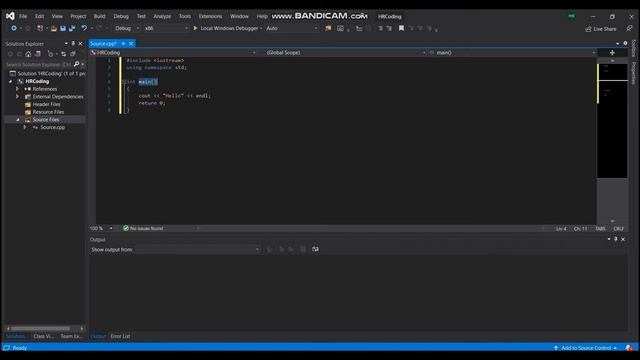The height and width of the screenshot is (360, 640).
Task: Close the Output panel
Action: pos(623,239)
